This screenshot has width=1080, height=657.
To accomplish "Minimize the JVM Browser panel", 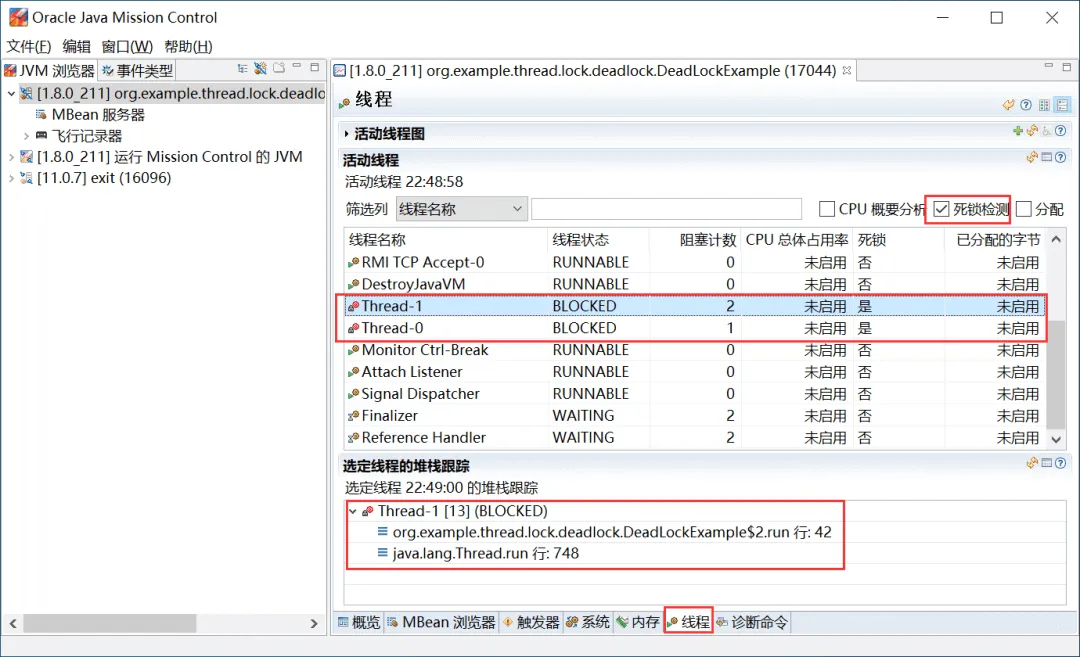I will (297, 67).
